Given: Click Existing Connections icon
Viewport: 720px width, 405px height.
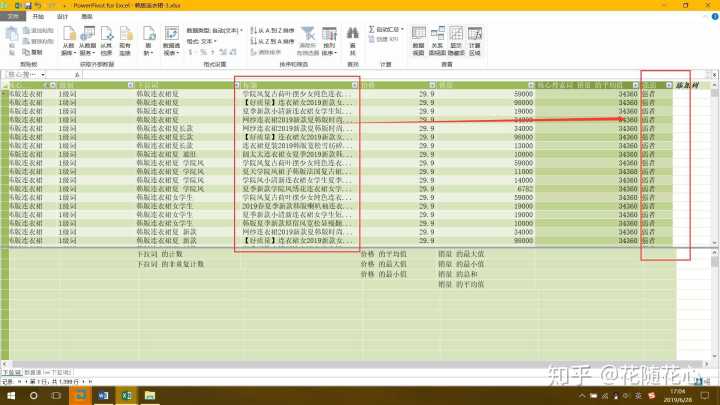Looking at the screenshot, I should [x=122, y=40].
